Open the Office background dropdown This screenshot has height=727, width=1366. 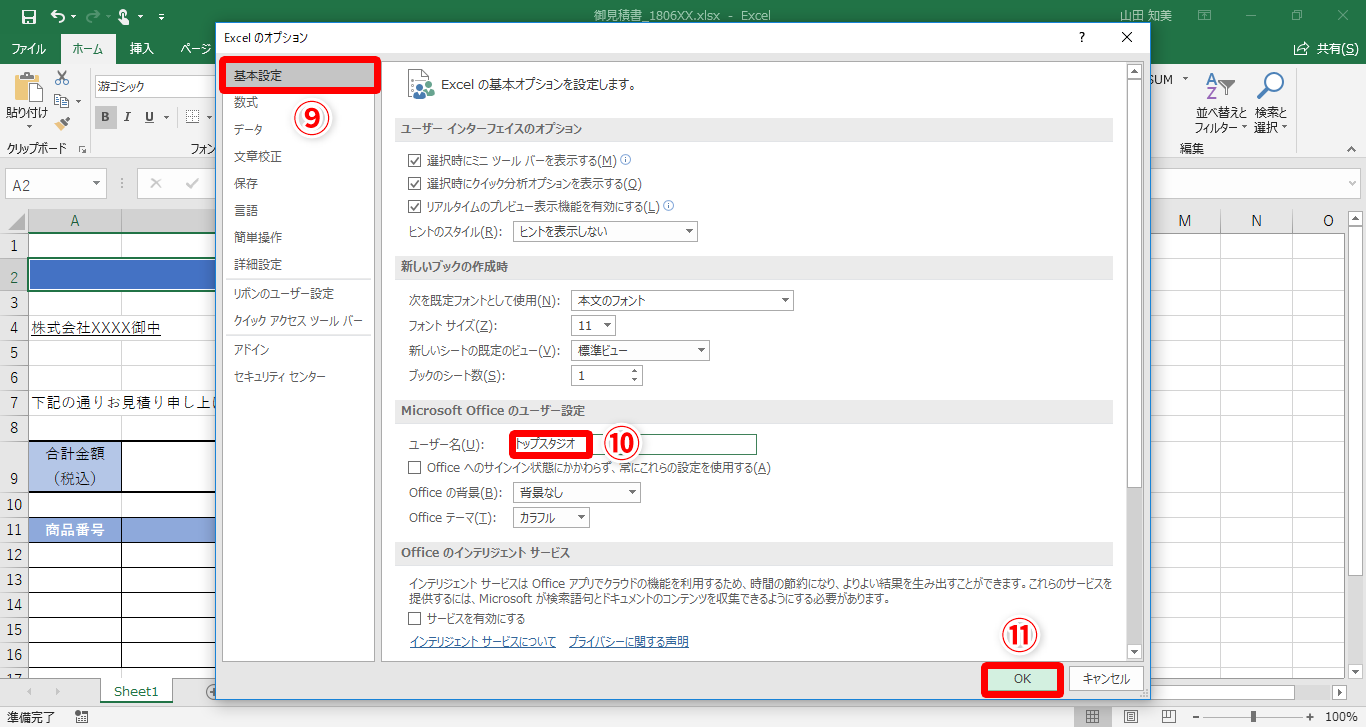point(576,493)
